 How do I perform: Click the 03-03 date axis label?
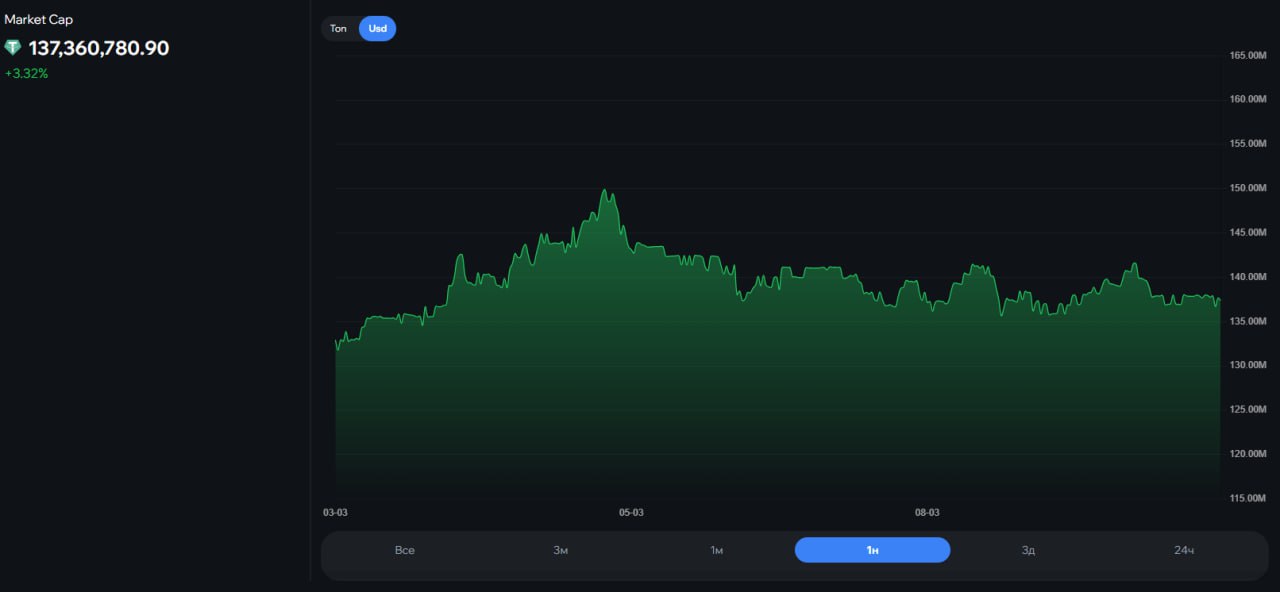pyautogui.click(x=335, y=513)
